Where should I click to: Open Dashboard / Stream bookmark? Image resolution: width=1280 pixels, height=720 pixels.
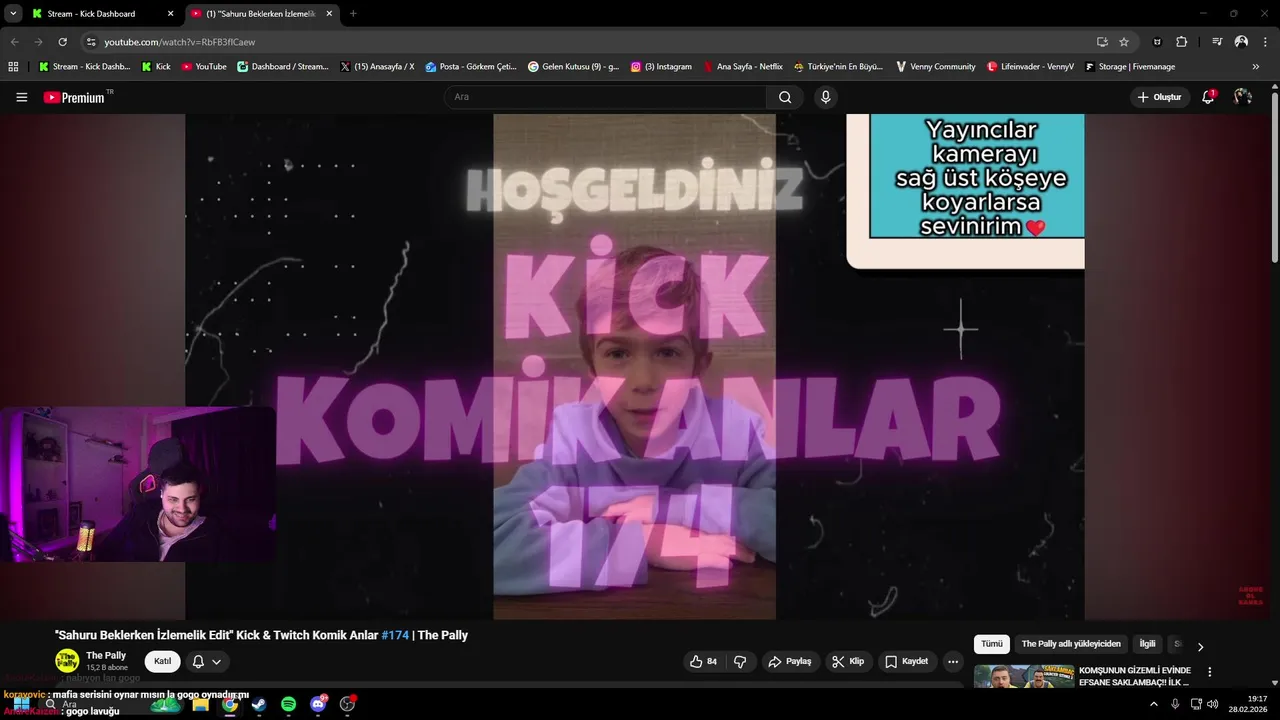pos(282,67)
